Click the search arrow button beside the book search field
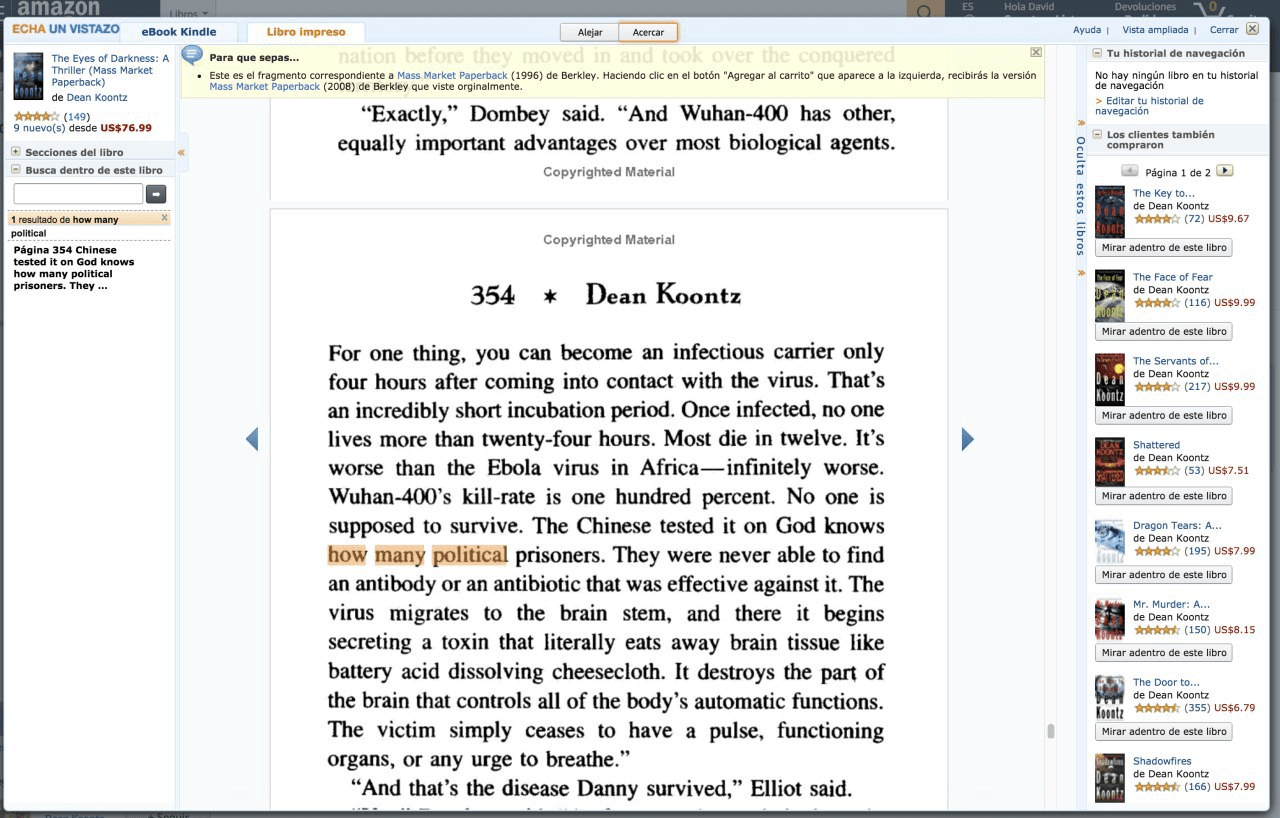The width and height of the screenshot is (1280, 818). point(156,194)
